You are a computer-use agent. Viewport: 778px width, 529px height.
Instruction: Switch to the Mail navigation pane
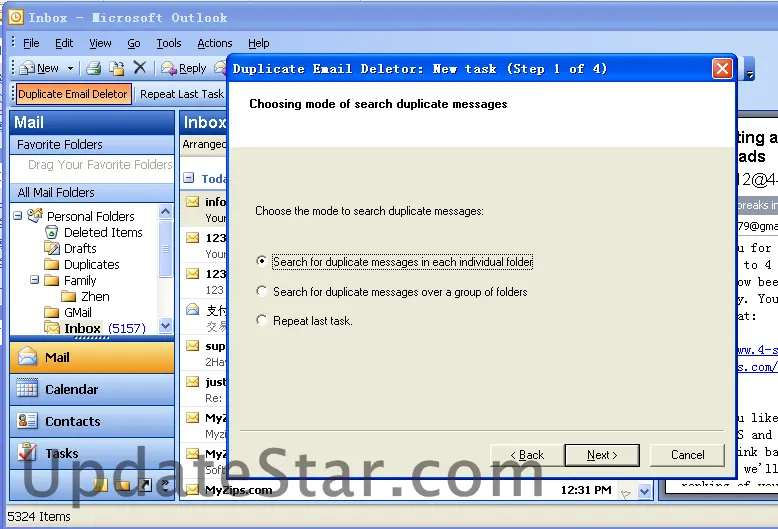coord(92,357)
